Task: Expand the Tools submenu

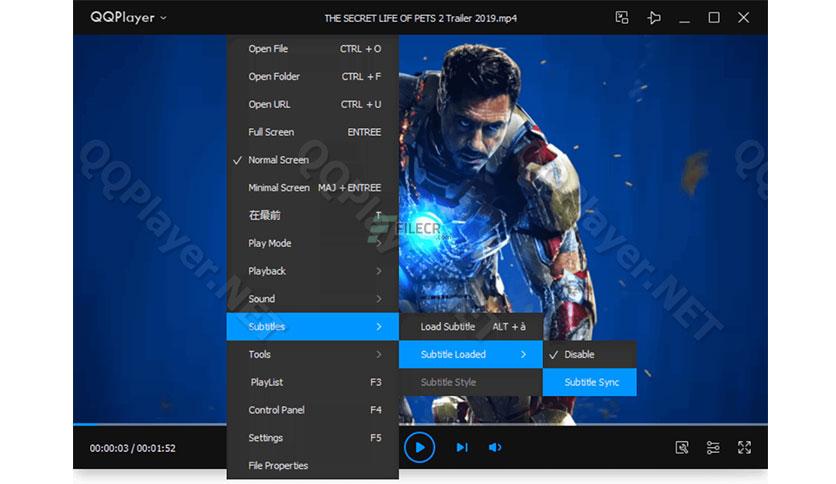Action: [x=313, y=354]
